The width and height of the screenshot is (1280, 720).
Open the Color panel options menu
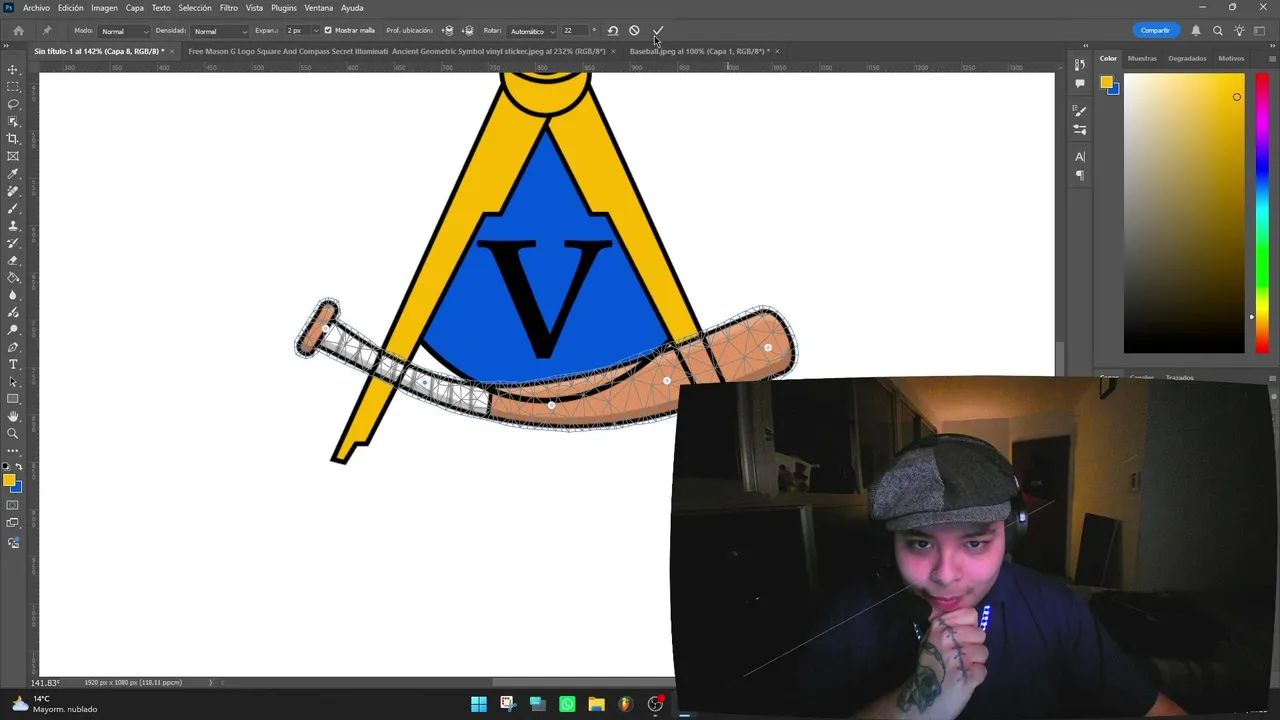point(1272,58)
